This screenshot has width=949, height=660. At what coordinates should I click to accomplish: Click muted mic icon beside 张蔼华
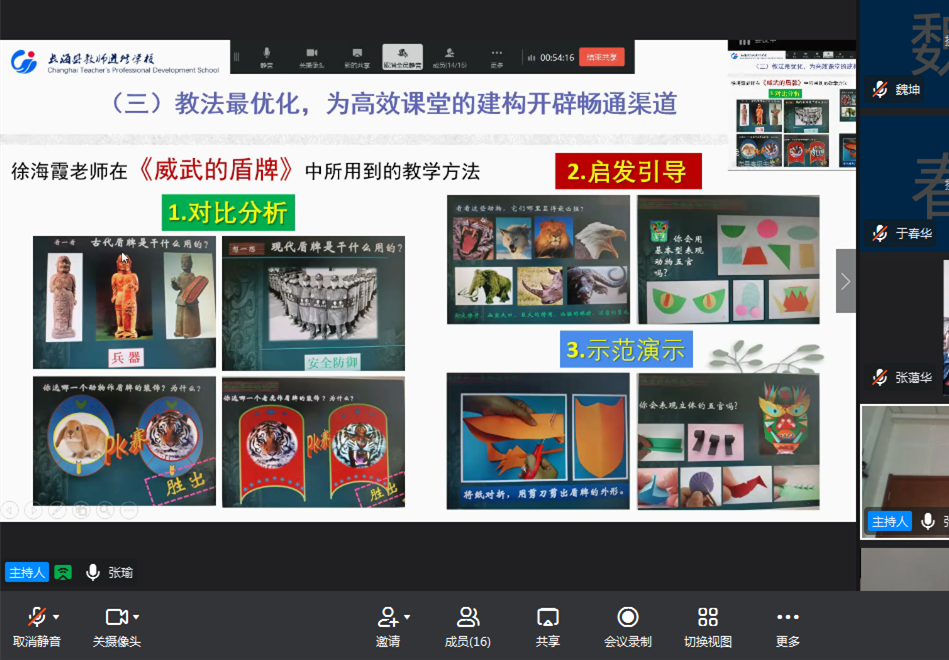879,377
